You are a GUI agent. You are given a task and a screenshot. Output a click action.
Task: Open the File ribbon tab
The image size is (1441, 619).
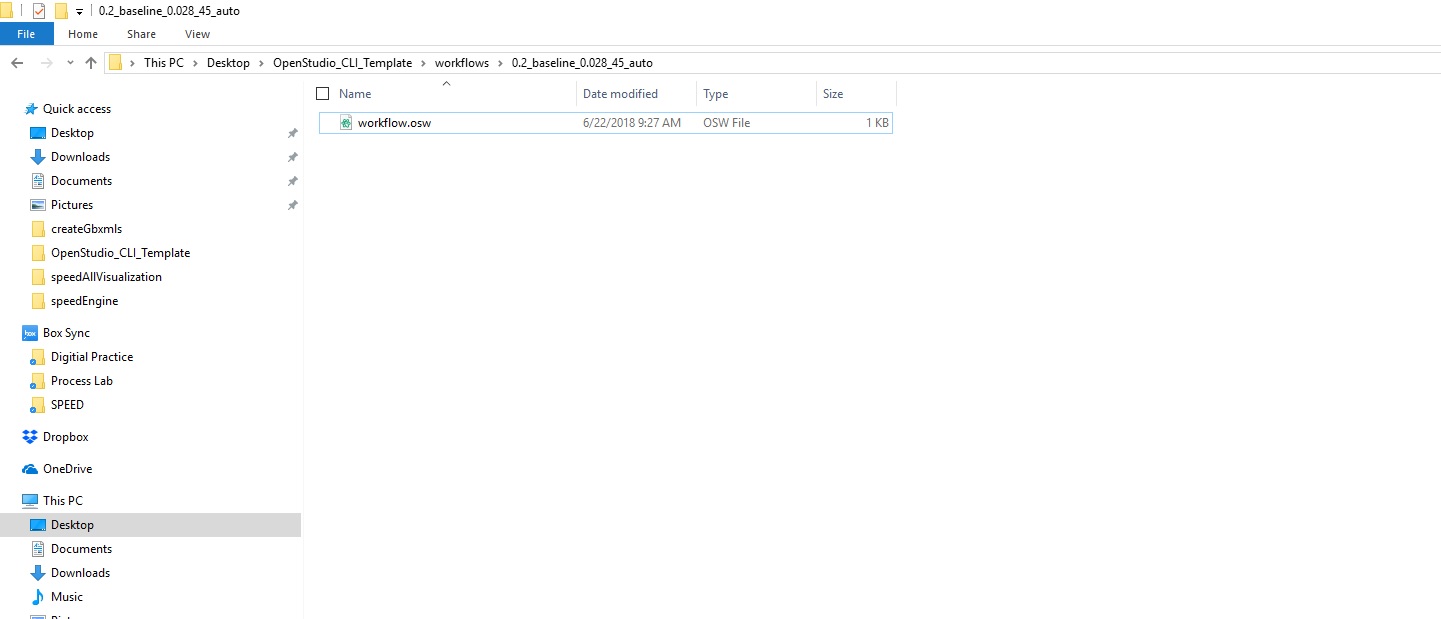tap(26, 34)
